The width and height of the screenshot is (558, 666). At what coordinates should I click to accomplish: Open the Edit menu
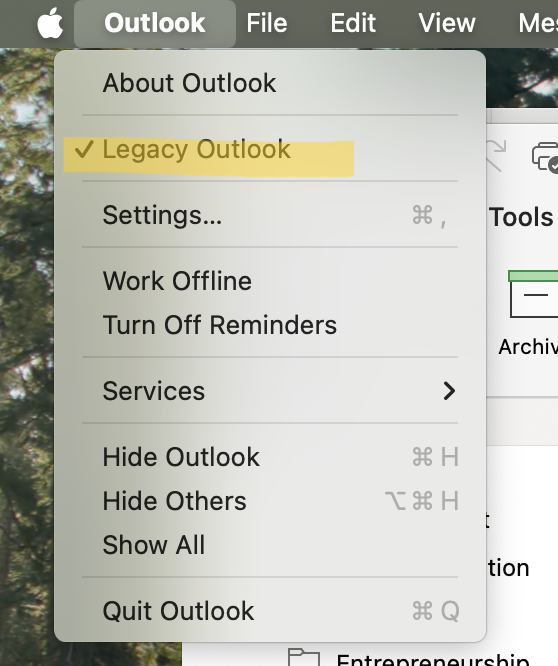[353, 23]
